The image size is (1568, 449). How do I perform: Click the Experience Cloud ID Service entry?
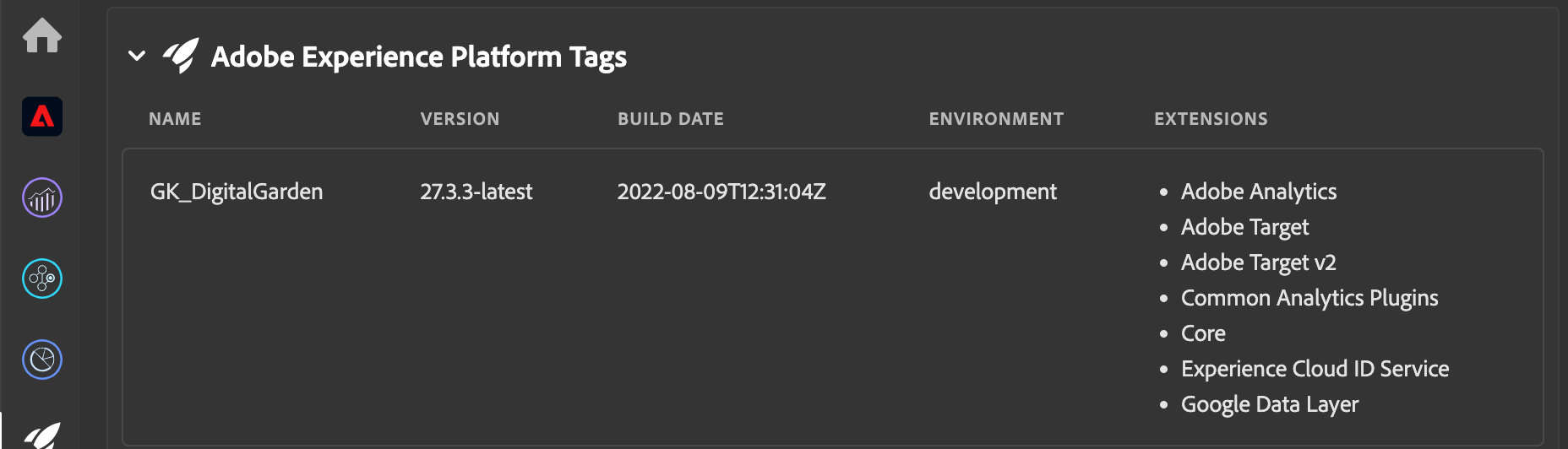pyautogui.click(x=1315, y=369)
